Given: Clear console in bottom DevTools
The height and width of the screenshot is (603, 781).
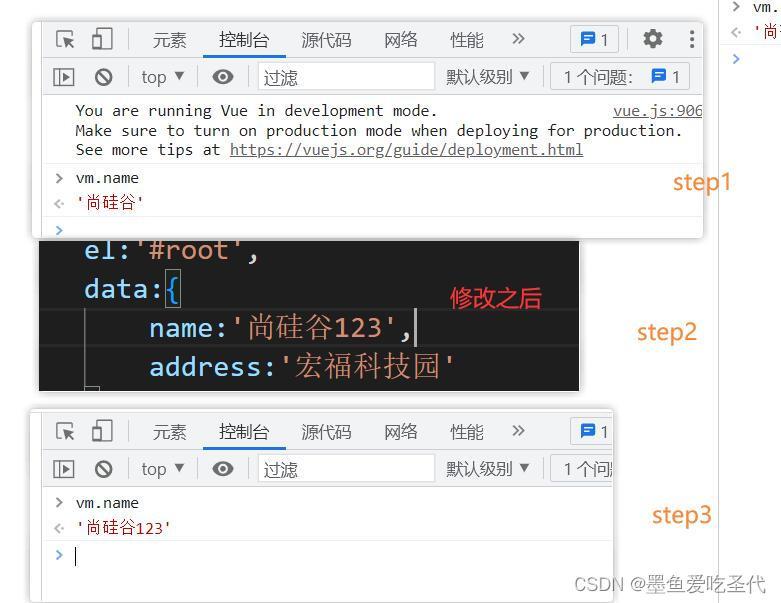Looking at the screenshot, I should tap(104, 469).
